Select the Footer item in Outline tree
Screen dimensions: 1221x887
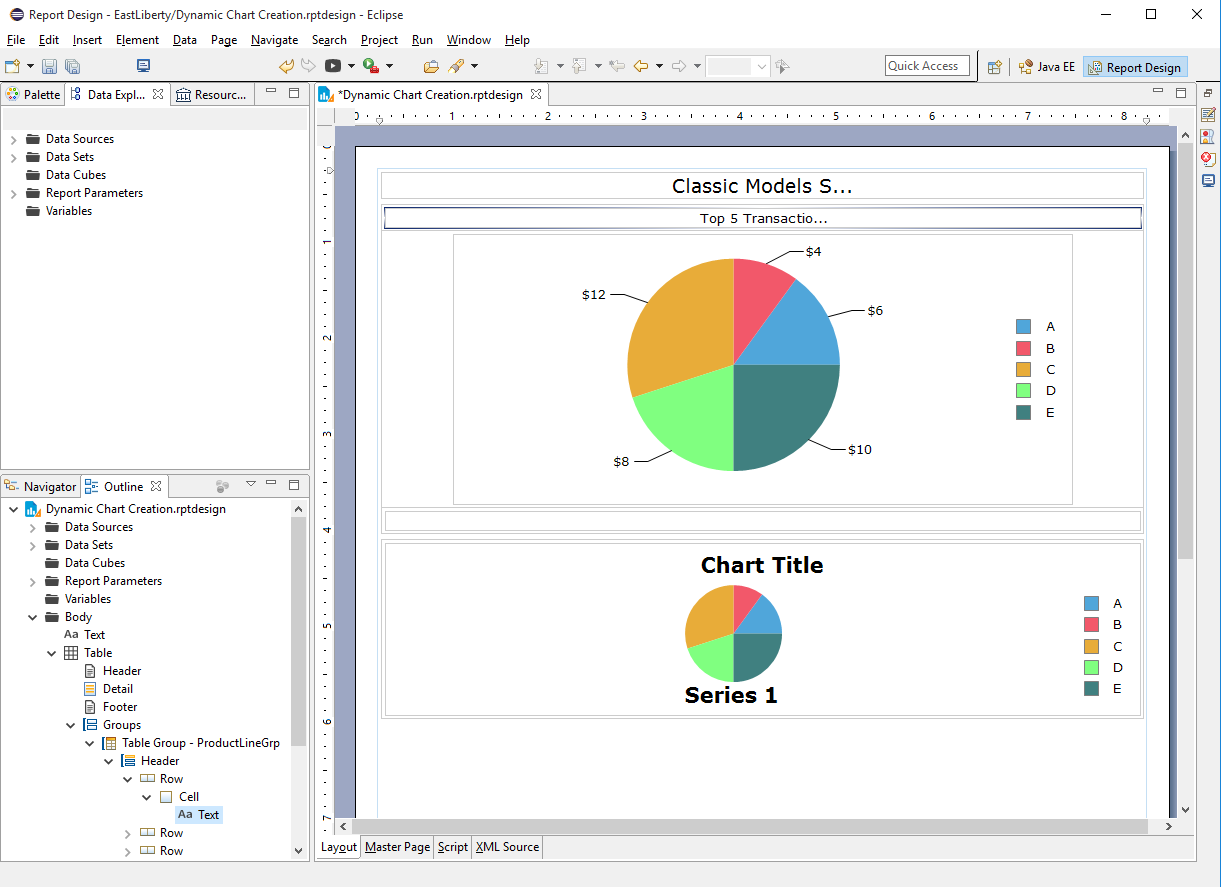tap(120, 707)
